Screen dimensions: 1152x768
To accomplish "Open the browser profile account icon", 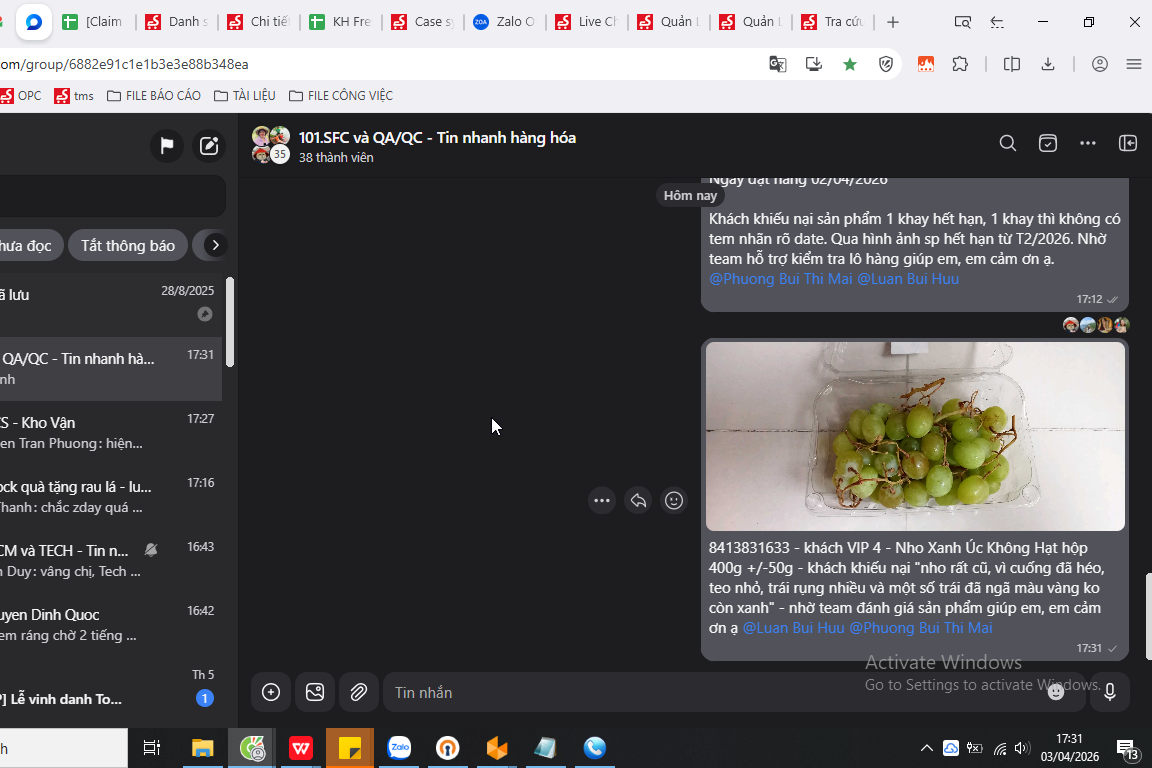I will pyautogui.click(x=1100, y=65).
